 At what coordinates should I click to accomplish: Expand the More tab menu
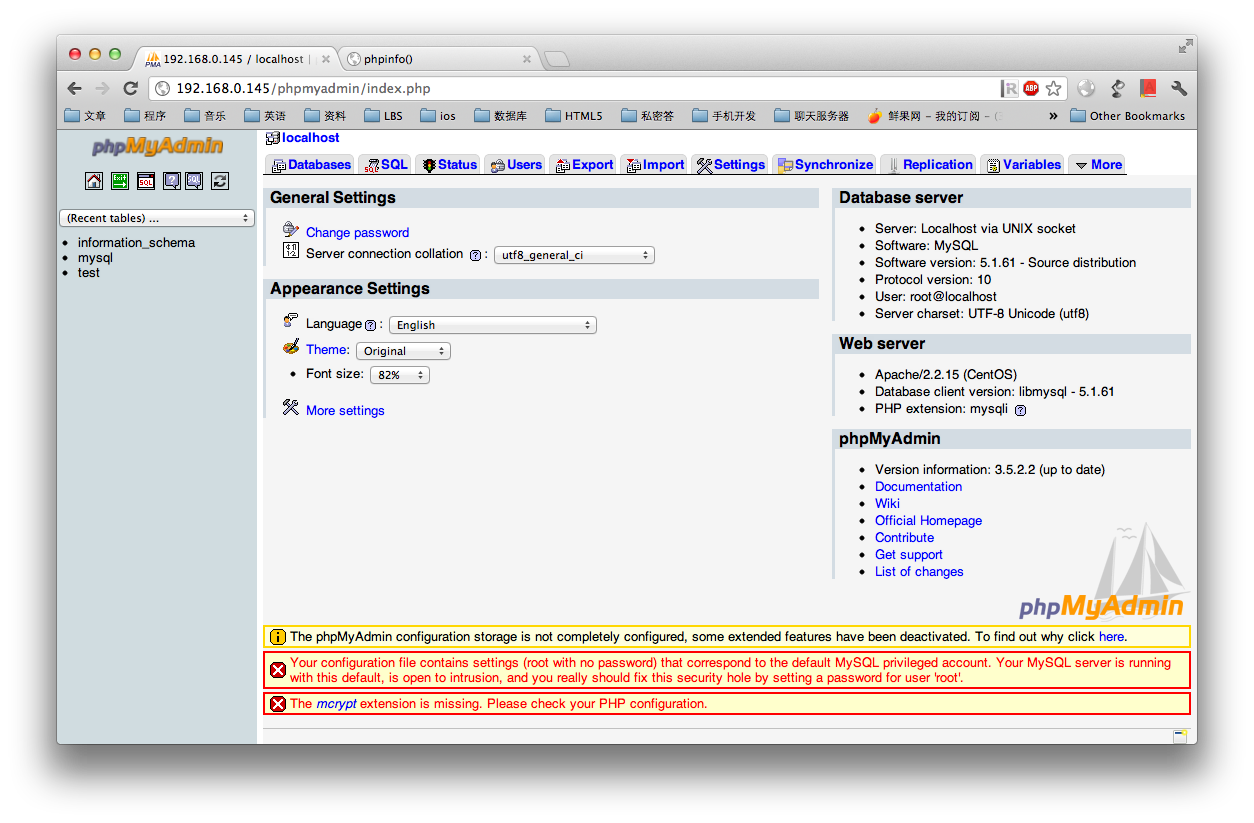[1098, 165]
